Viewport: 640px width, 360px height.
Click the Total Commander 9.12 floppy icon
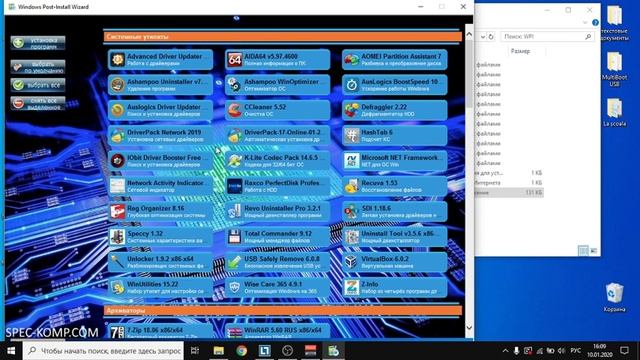tap(235, 237)
